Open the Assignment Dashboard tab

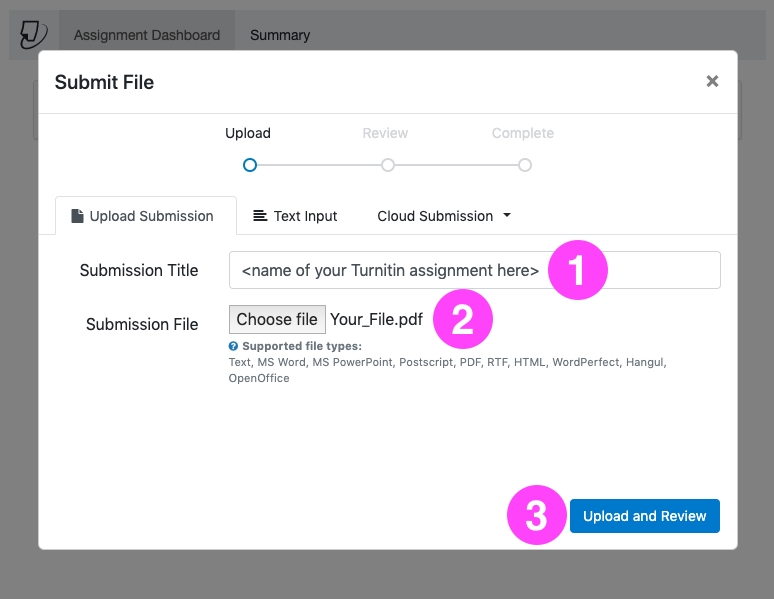click(x=147, y=35)
